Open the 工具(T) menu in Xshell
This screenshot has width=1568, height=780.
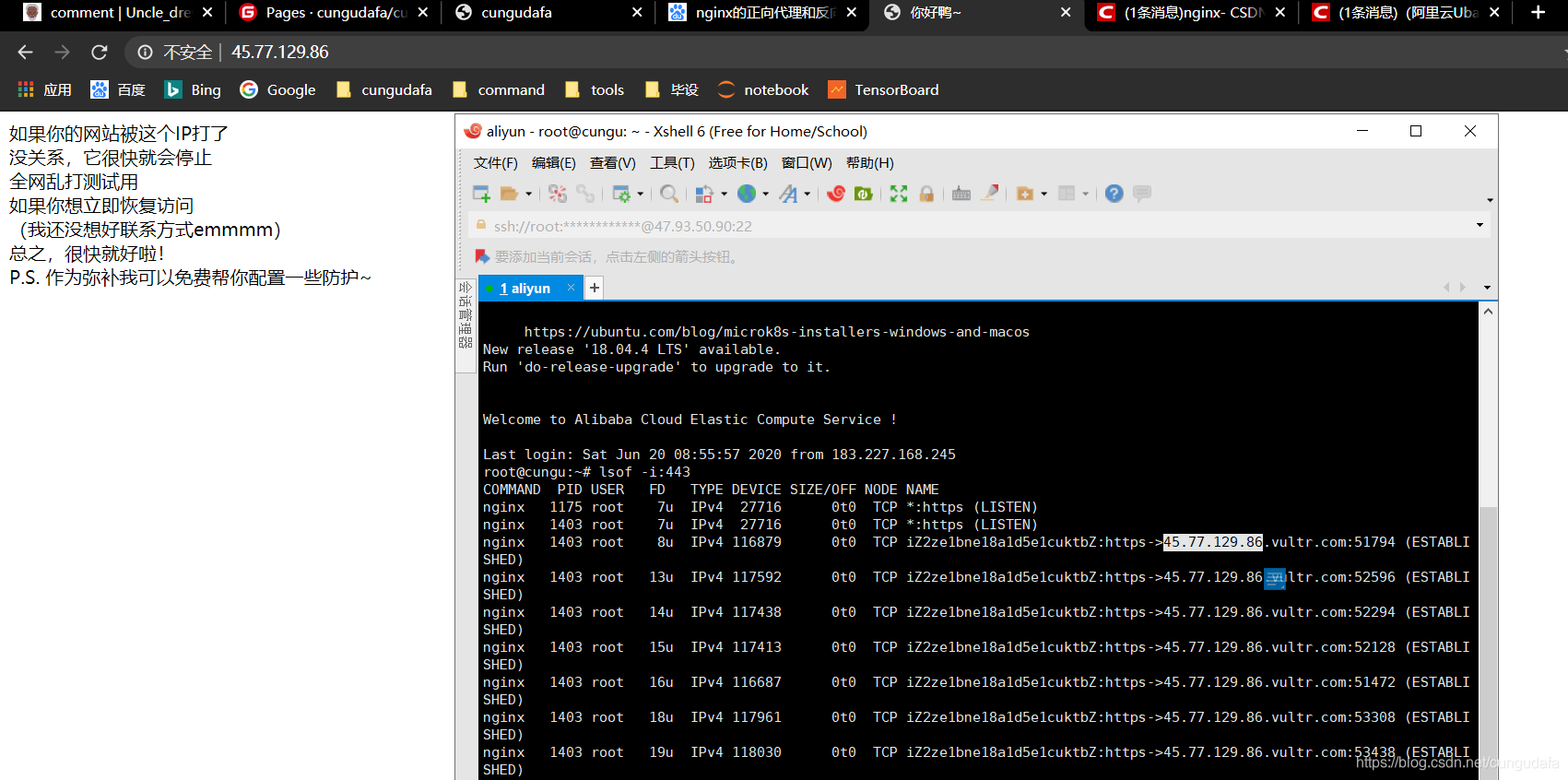(672, 162)
